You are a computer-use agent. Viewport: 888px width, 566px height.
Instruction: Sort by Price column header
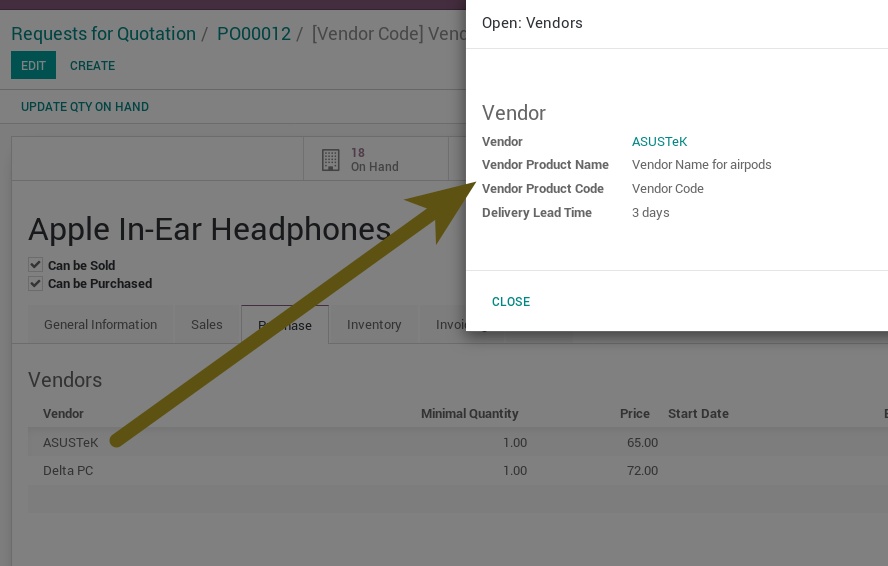635,414
